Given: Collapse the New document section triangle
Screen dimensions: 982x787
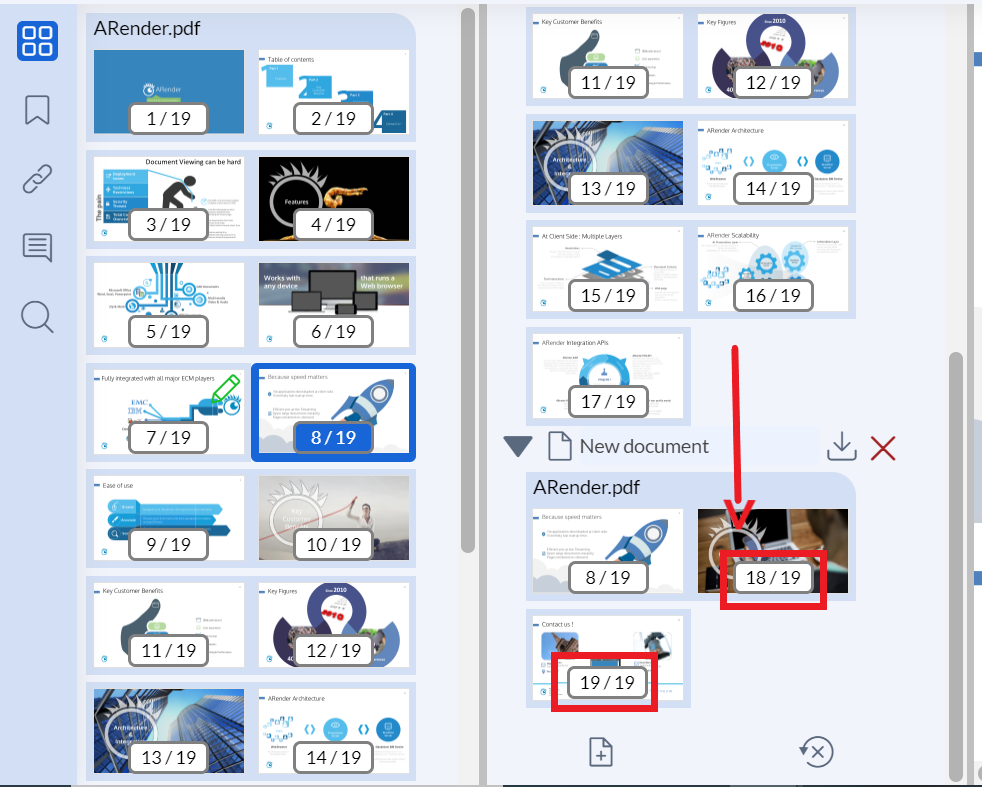Looking at the screenshot, I should (517, 447).
